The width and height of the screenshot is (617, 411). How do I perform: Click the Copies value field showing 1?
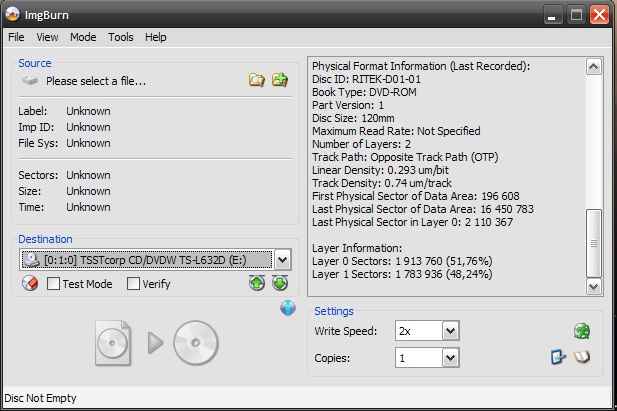point(419,357)
